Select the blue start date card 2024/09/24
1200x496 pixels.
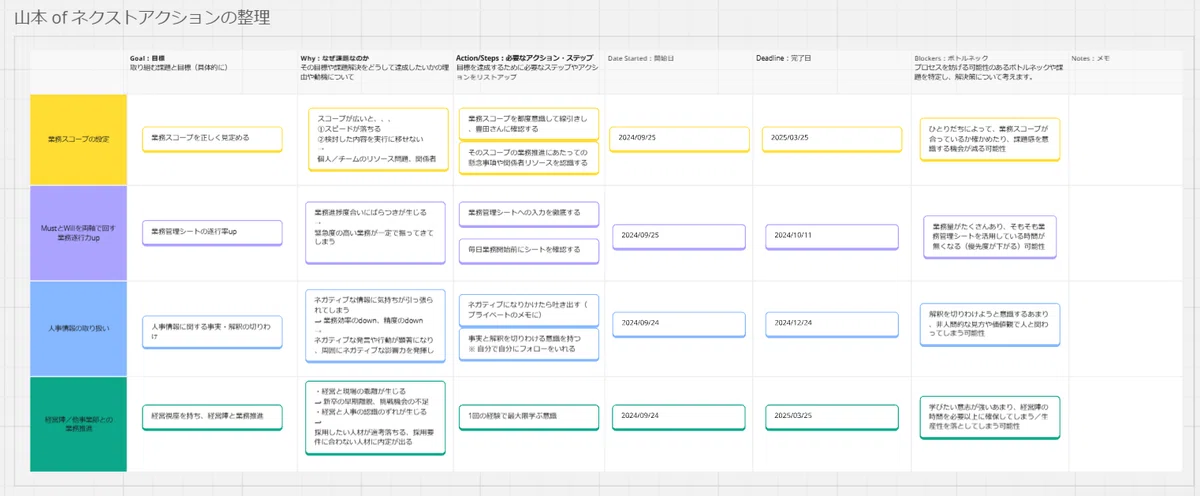click(x=679, y=323)
